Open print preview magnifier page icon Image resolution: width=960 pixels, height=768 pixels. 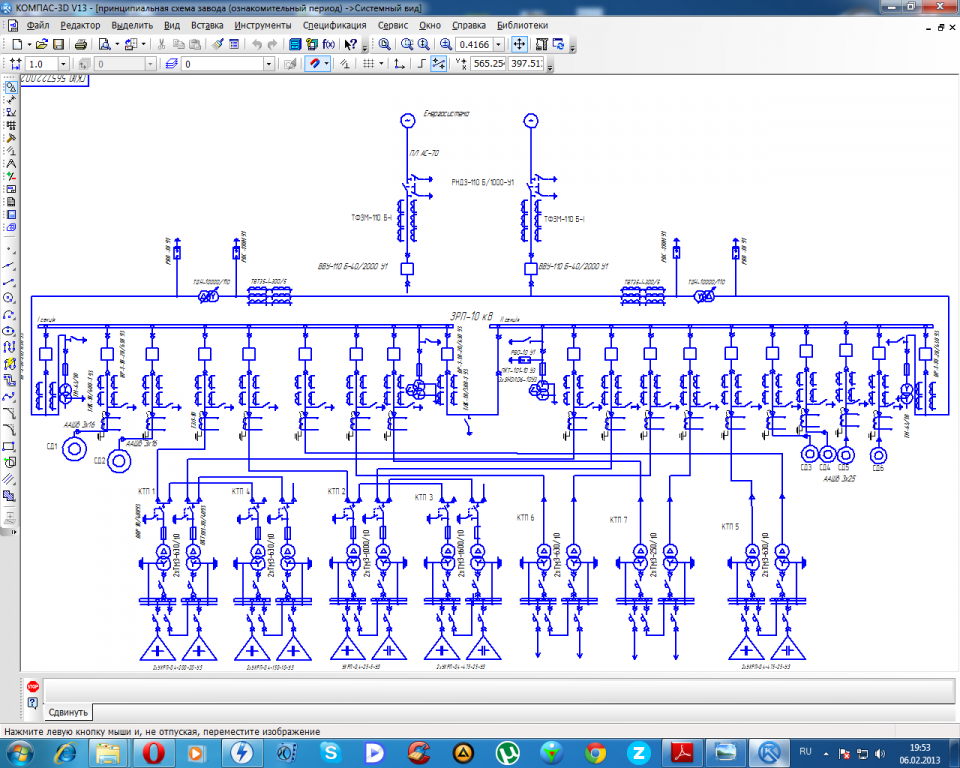105,44
